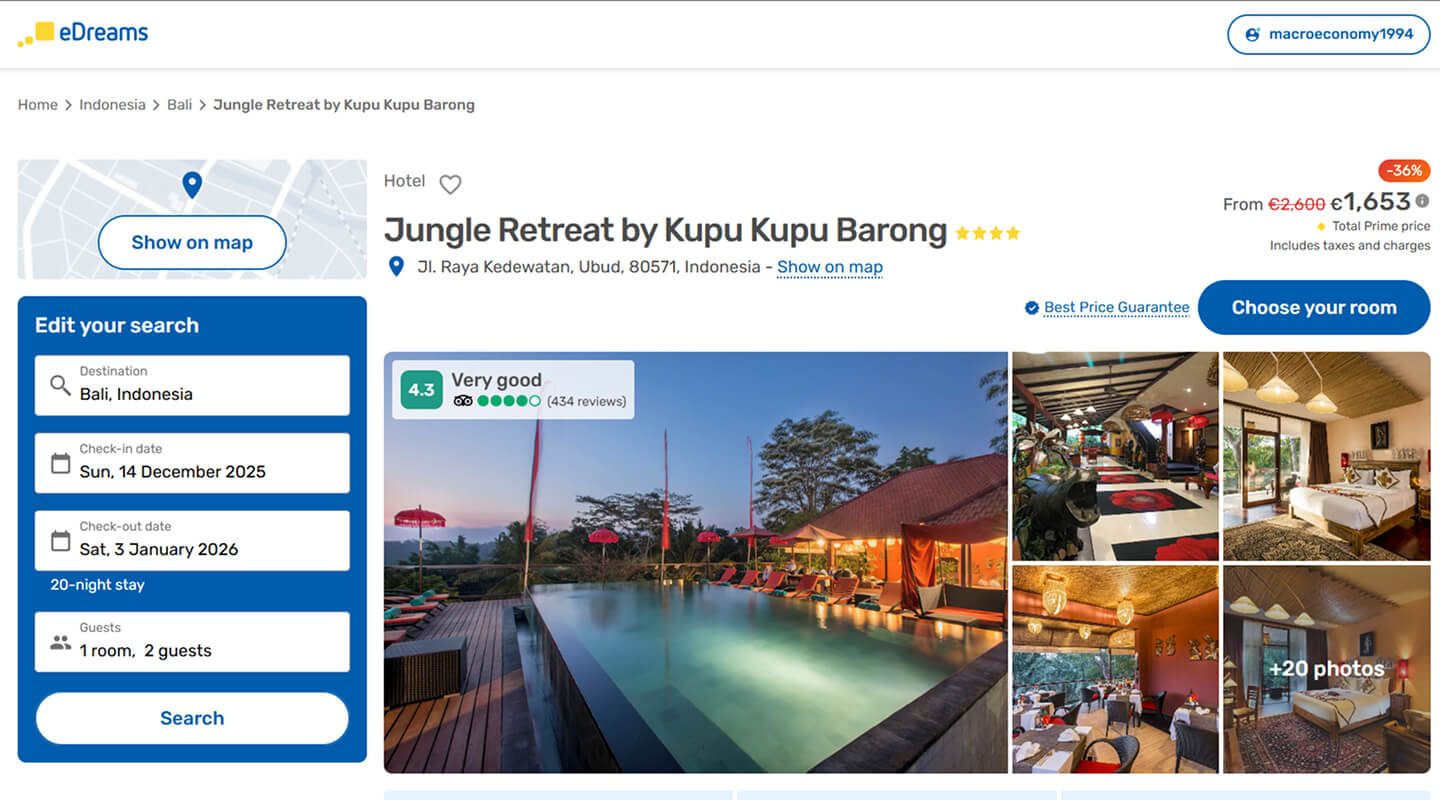Click the Very good rating label
The image size is (1440, 800).
pyautogui.click(x=496, y=380)
